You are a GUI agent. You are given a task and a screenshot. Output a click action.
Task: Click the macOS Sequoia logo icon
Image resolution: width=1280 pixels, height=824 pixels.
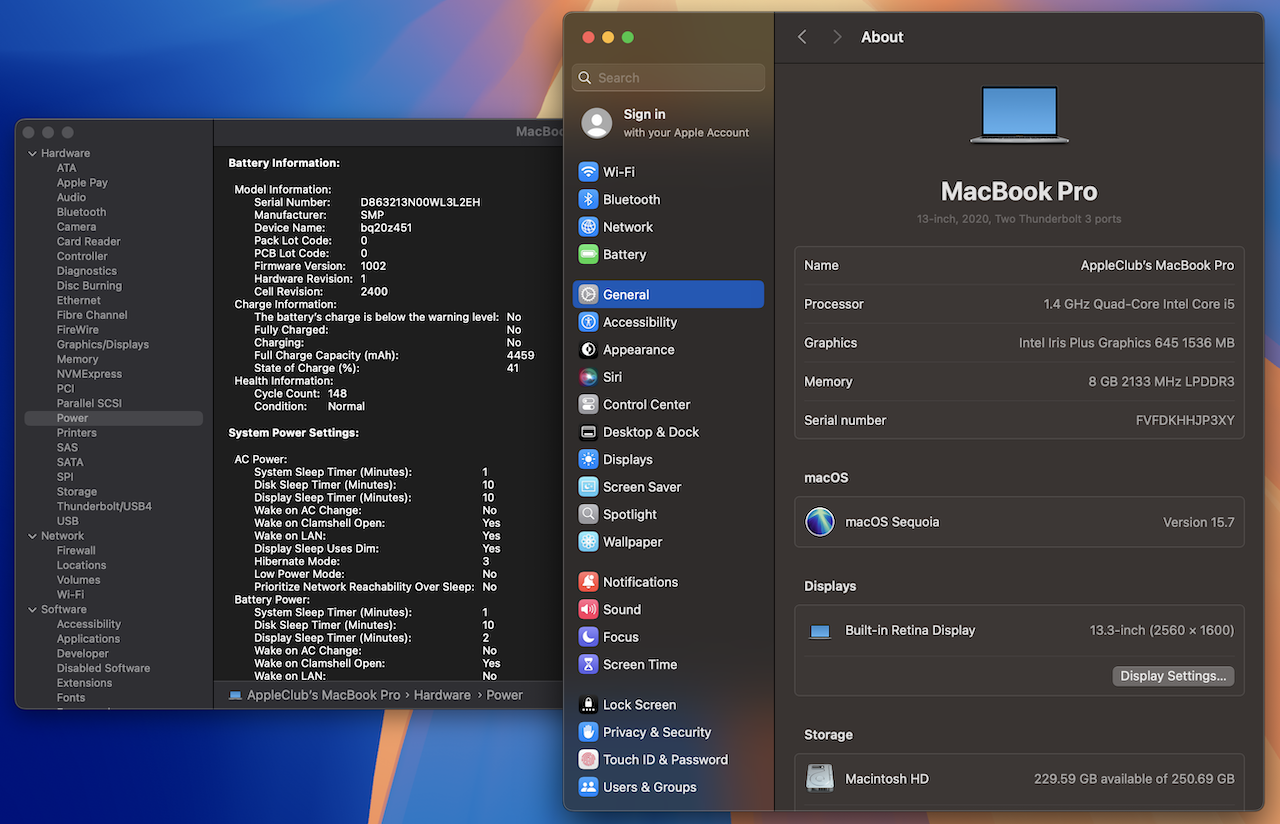point(820,522)
